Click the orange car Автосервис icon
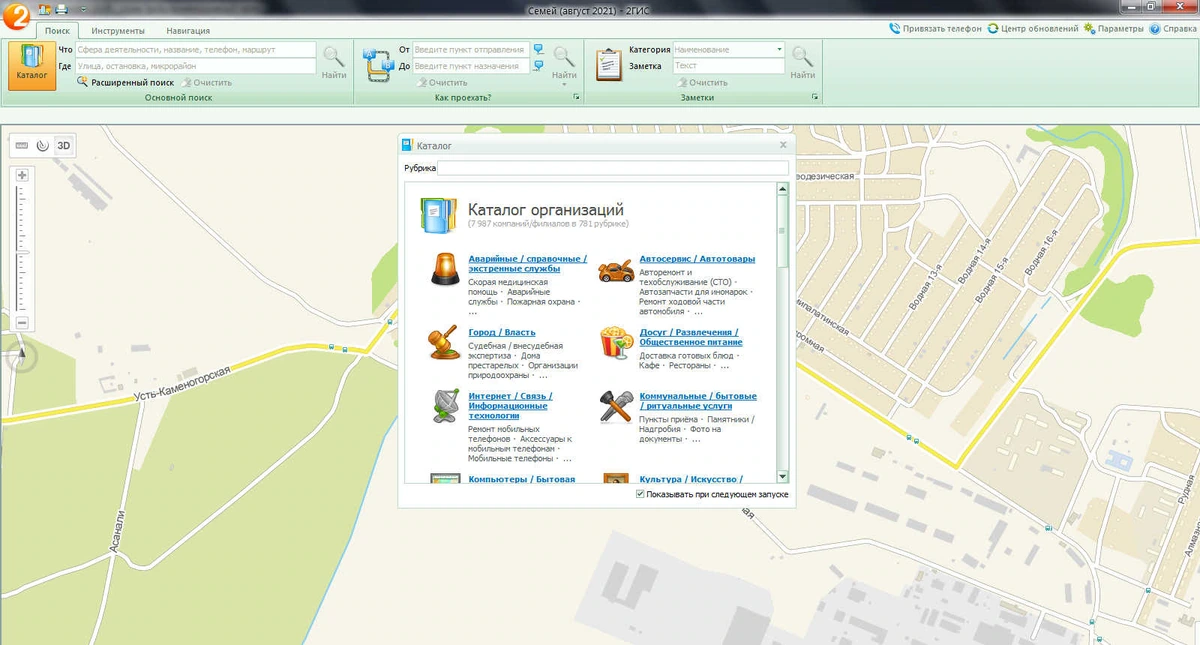The width and height of the screenshot is (1200, 645). click(x=616, y=269)
